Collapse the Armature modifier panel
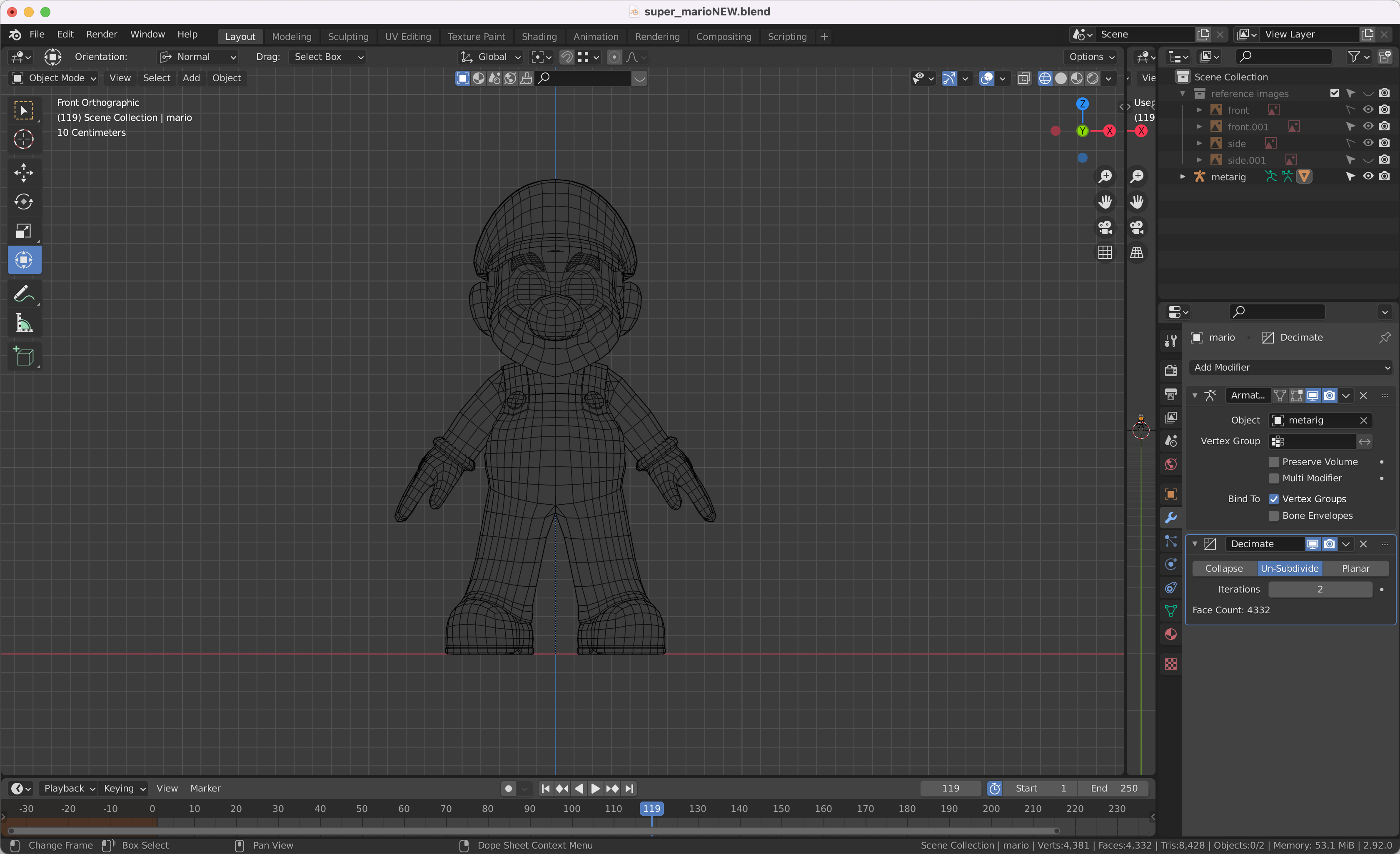The height and width of the screenshot is (854, 1400). tap(1195, 396)
